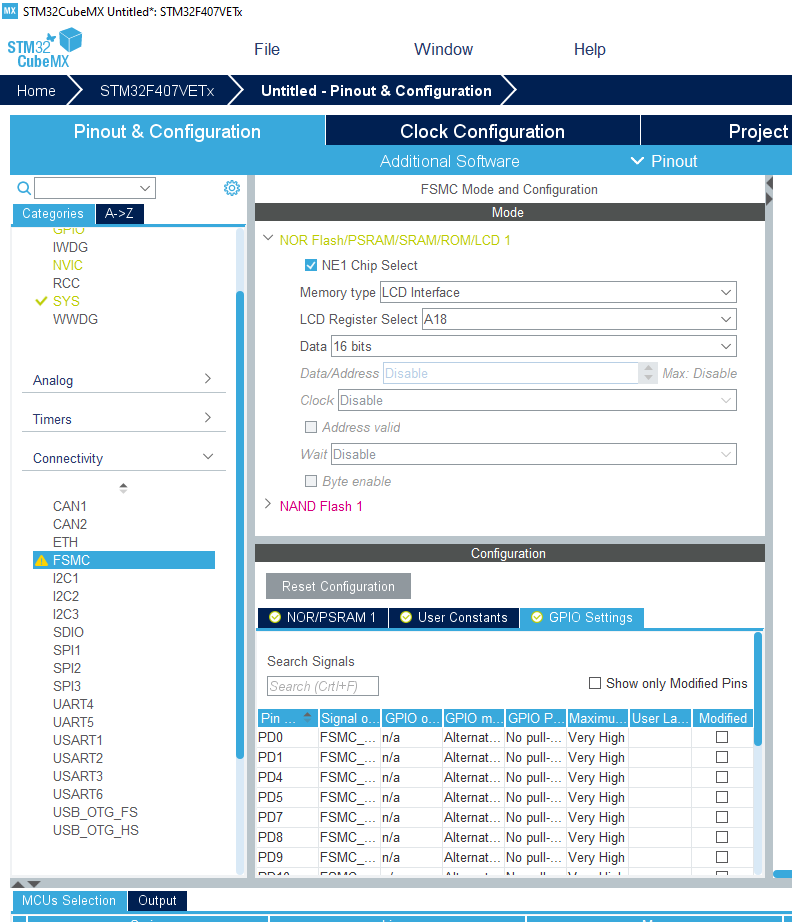The width and height of the screenshot is (792, 922).
Task: Enable Show only Modified Pins
Action: click(x=595, y=683)
